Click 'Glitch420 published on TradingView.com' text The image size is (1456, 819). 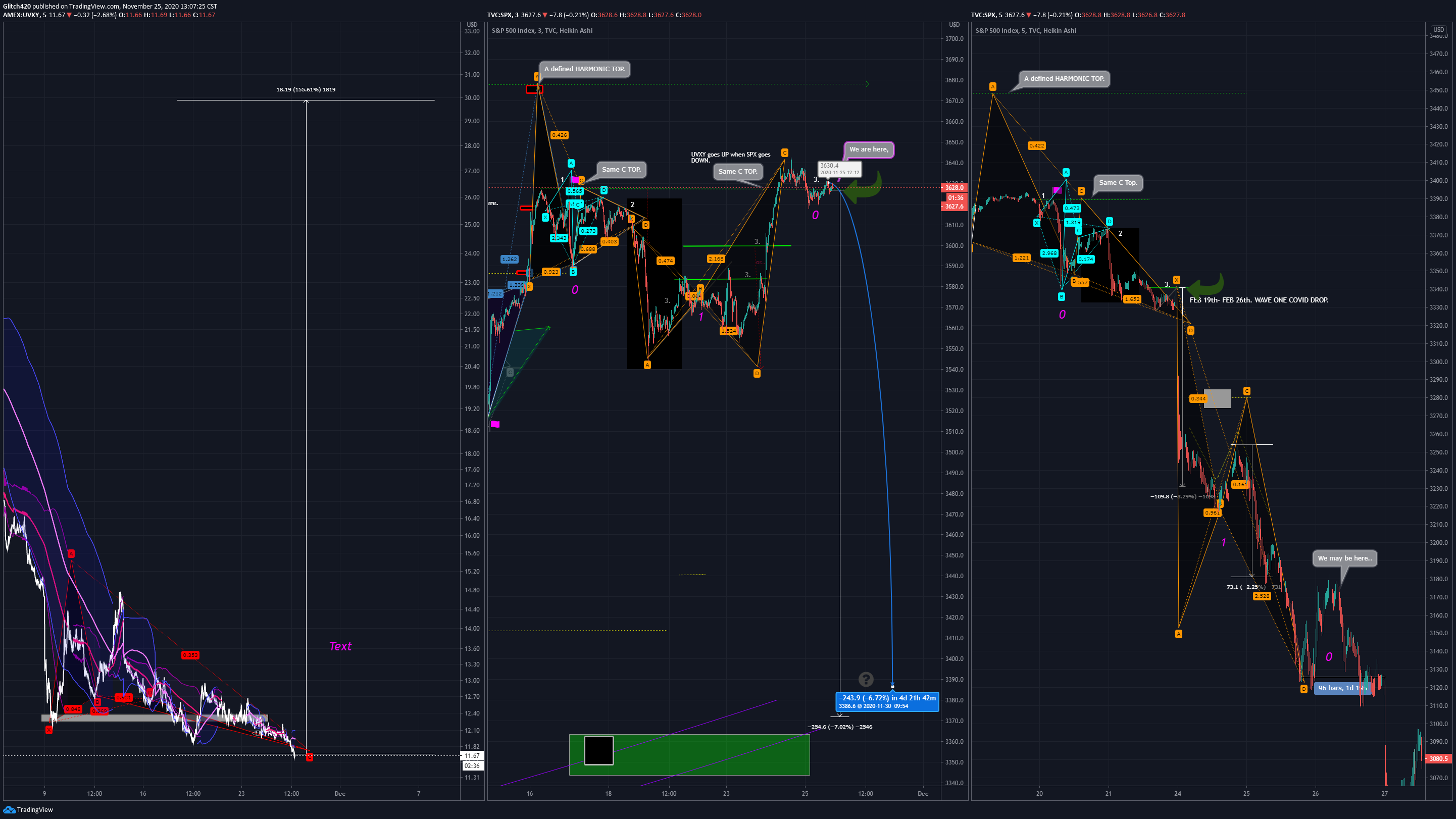coord(61,6)
